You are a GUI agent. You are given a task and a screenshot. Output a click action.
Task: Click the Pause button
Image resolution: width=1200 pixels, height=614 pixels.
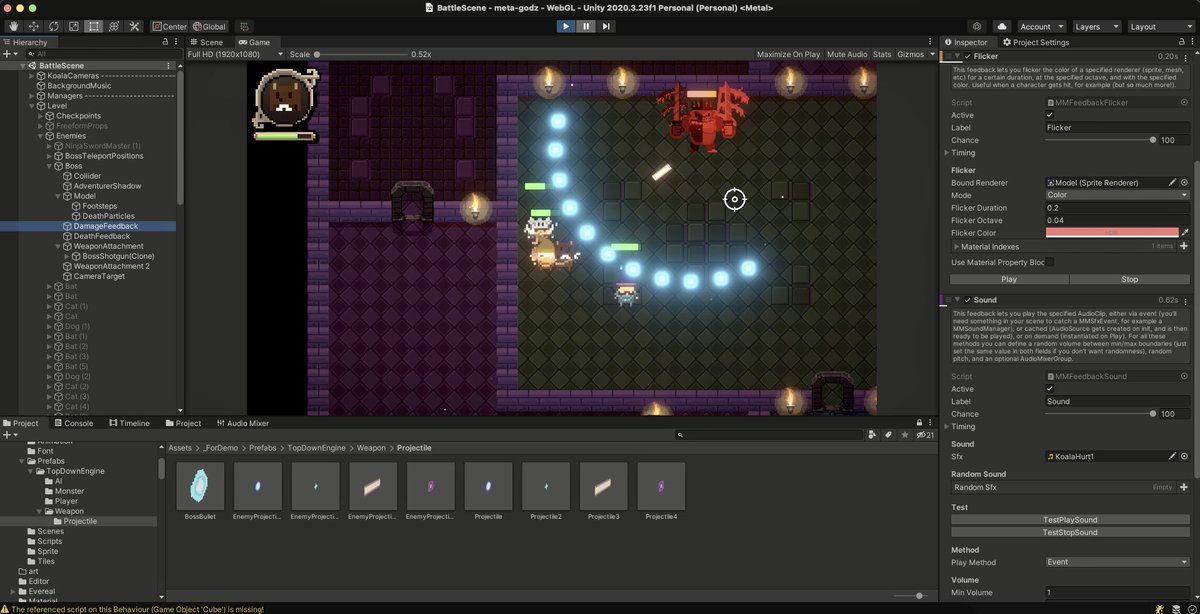click(586, 26)
